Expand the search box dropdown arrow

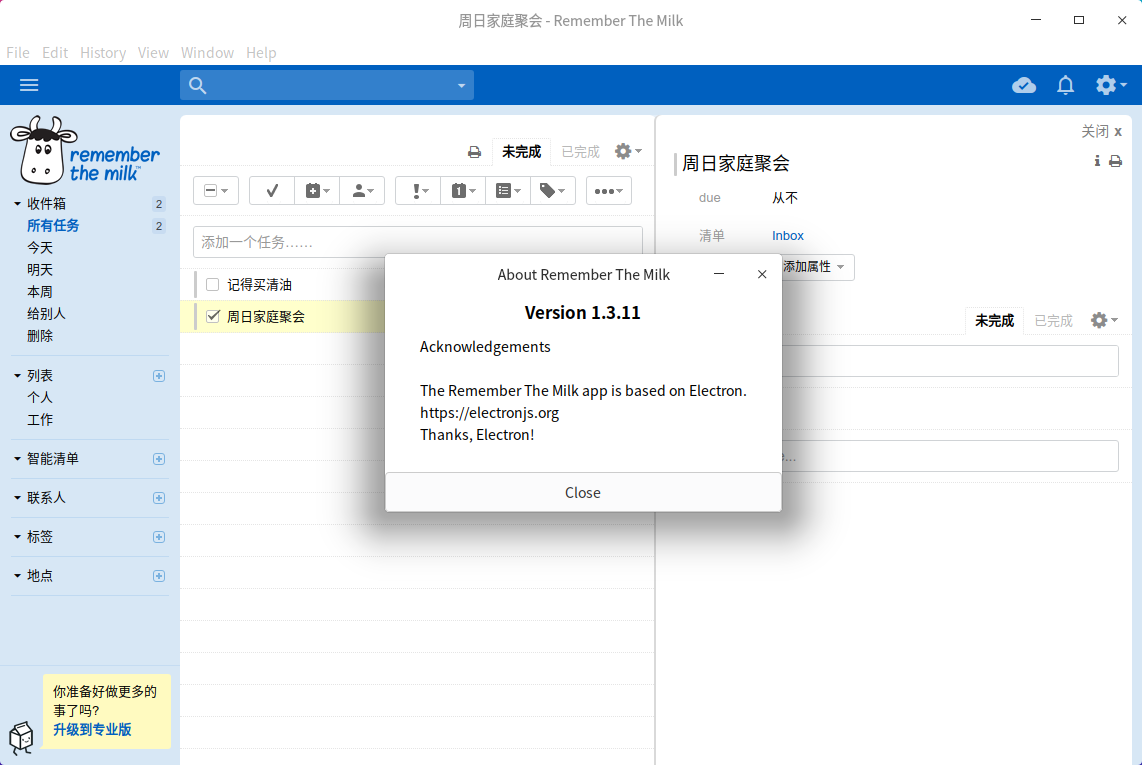(461, 86)
